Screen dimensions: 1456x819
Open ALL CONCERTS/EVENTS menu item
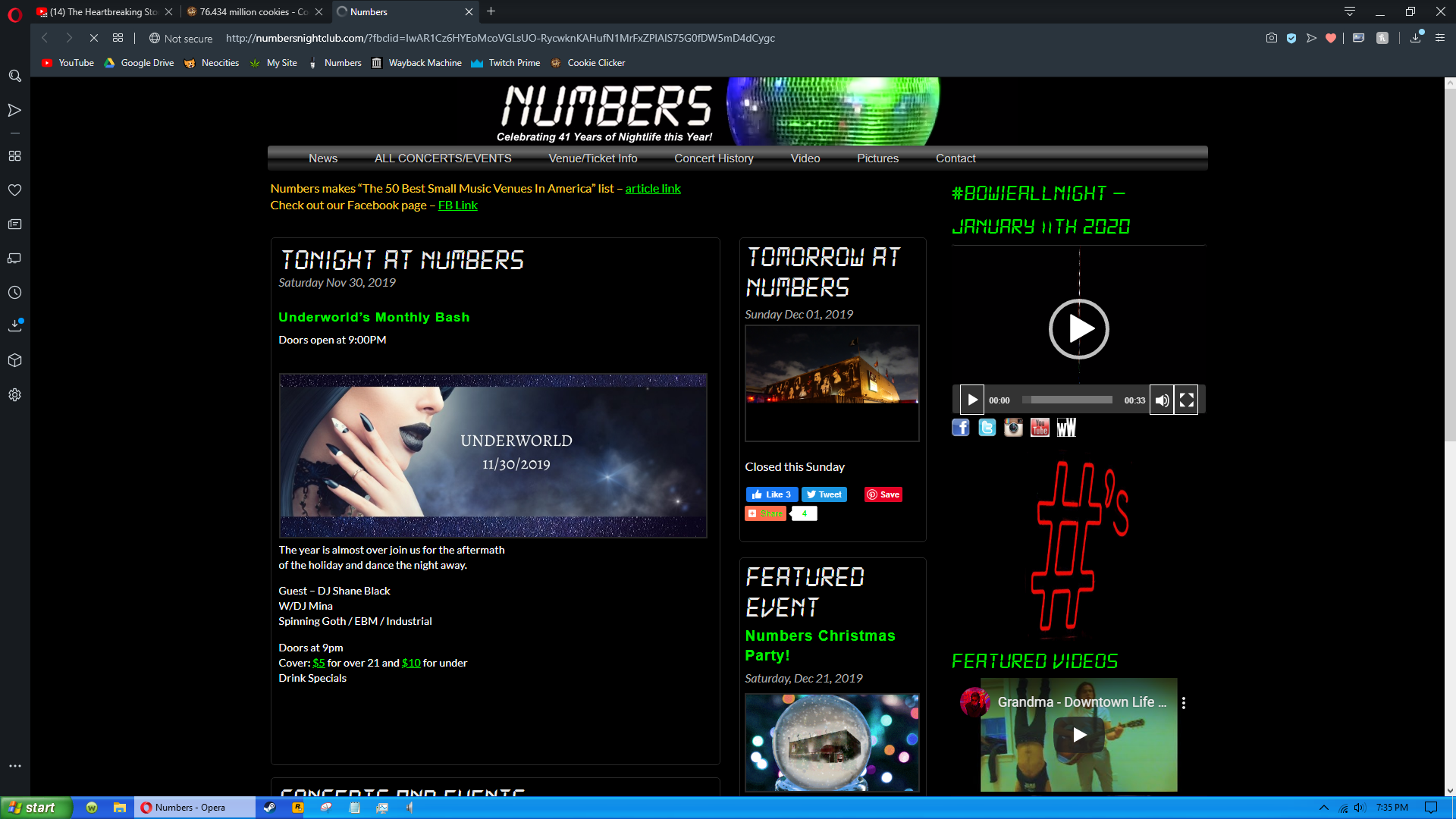(x=443, y=158)
